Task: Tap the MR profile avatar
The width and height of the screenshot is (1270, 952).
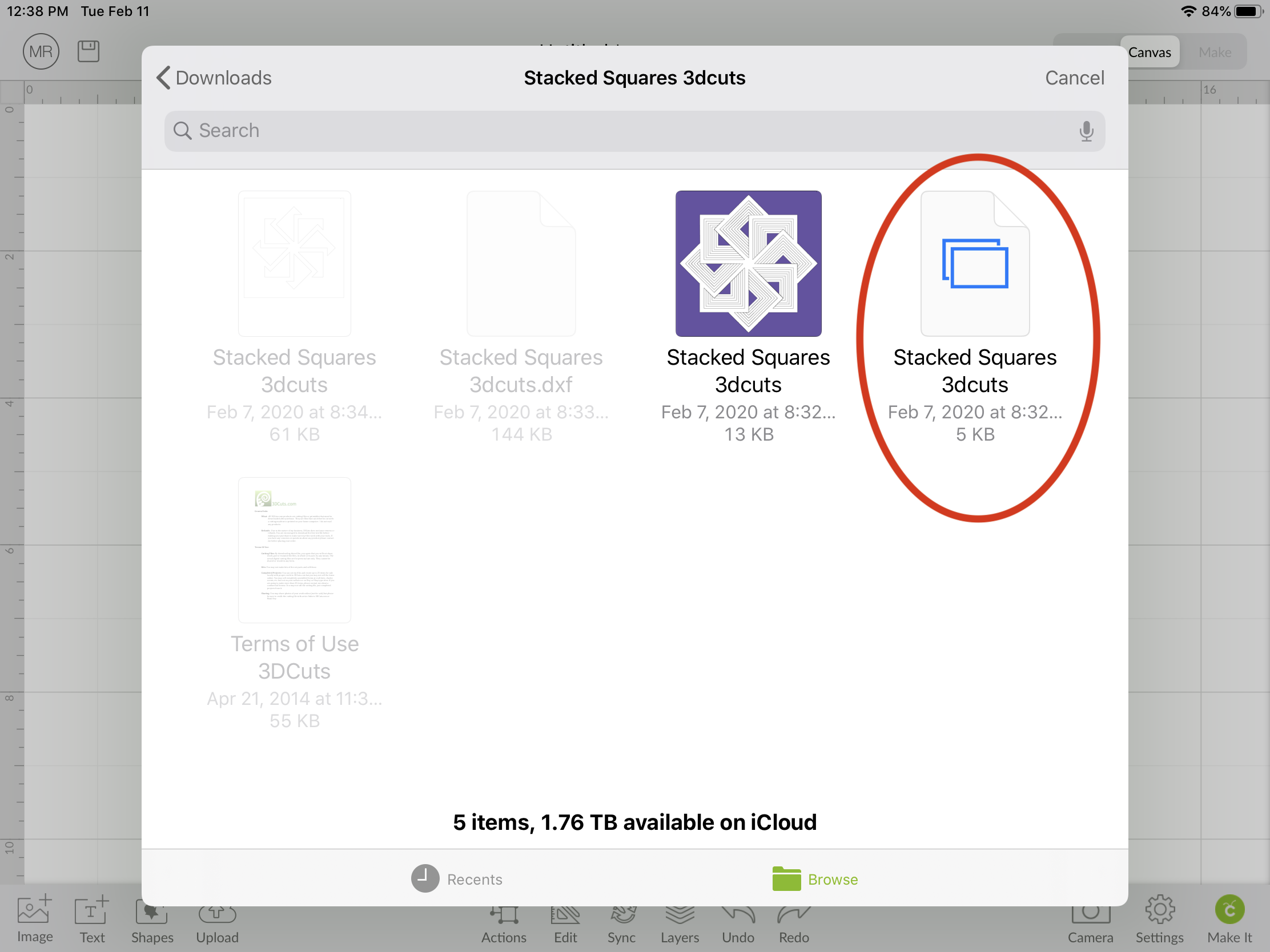Action: 41,51
